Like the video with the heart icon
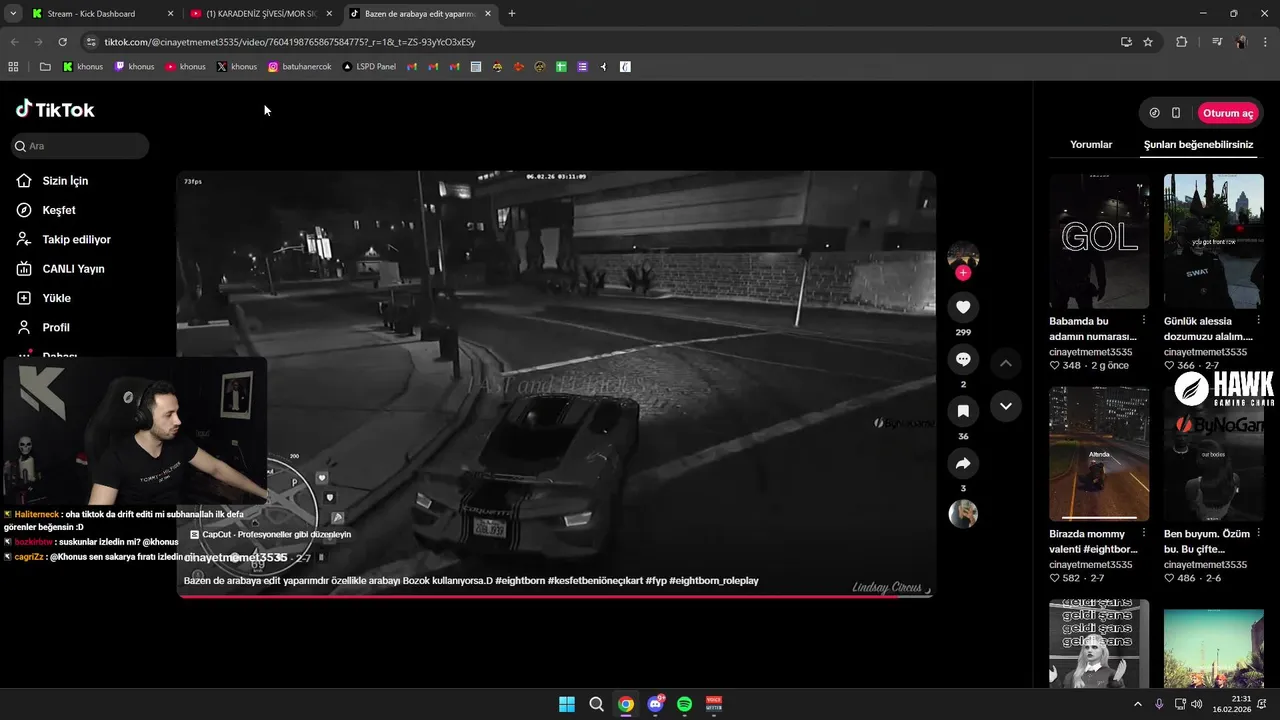Screen dimensions: 1280x720 pyautogui.click(x=963, y=307)
